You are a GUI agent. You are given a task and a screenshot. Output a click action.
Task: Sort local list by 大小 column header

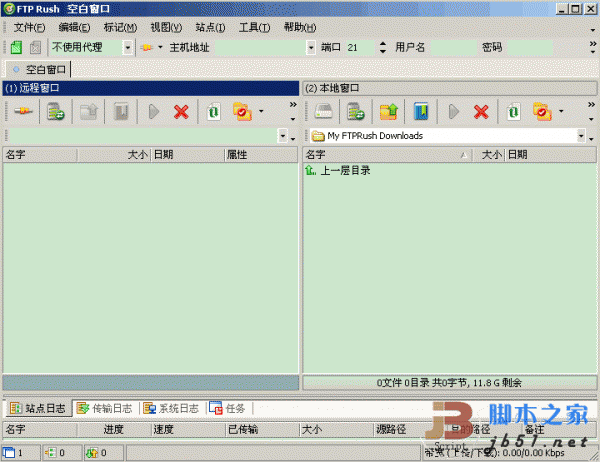489,155
